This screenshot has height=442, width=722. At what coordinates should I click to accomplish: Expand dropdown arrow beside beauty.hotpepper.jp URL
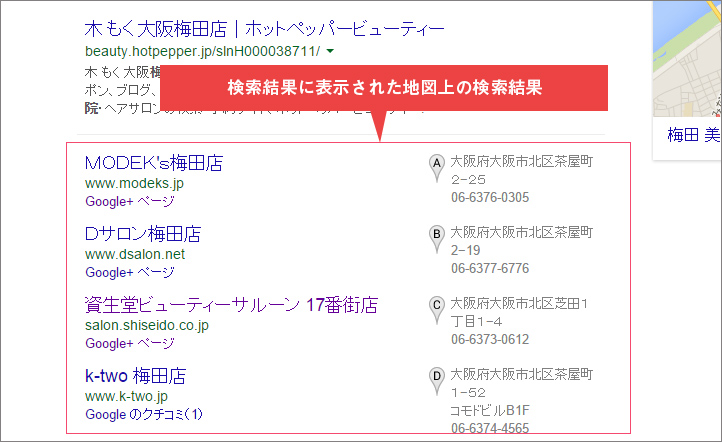coord(330,51)
